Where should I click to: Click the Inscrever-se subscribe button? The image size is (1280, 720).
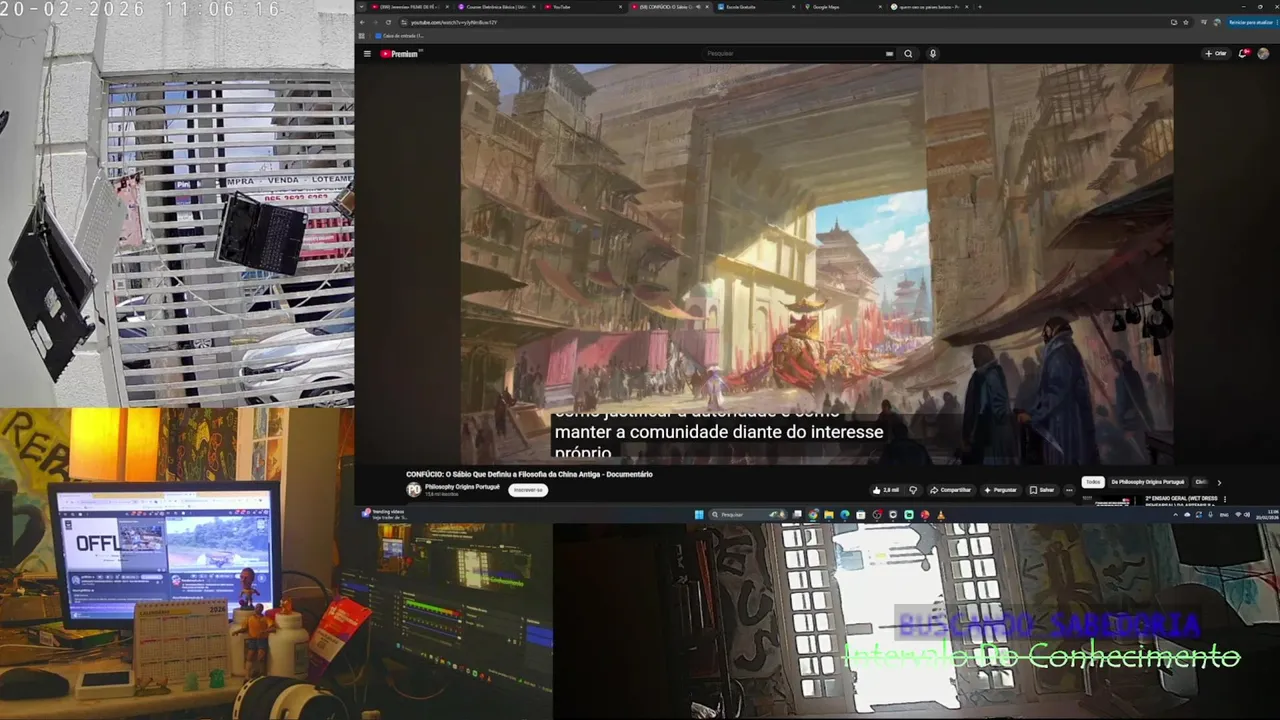coord(528,490)
